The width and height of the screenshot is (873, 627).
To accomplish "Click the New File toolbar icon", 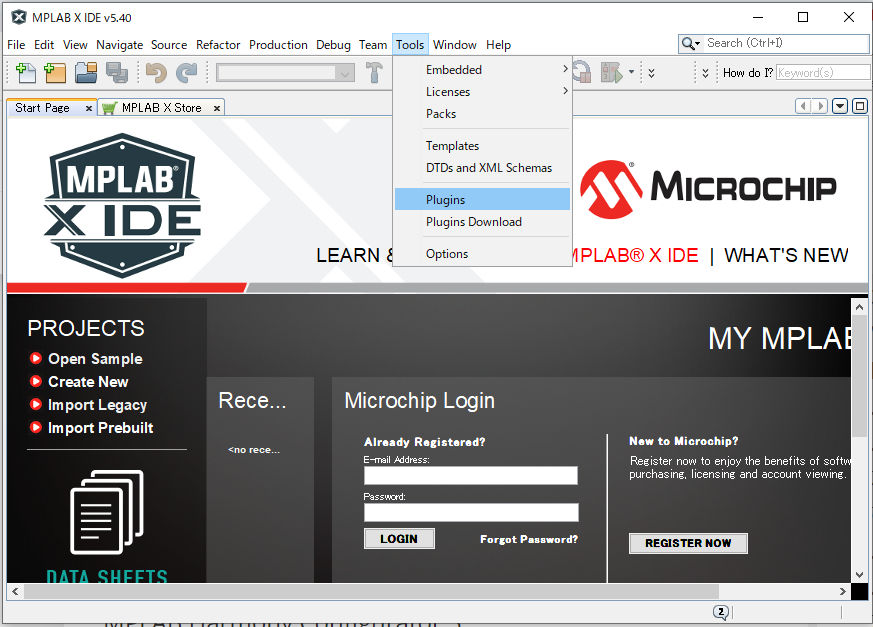I will coord(24,72).
